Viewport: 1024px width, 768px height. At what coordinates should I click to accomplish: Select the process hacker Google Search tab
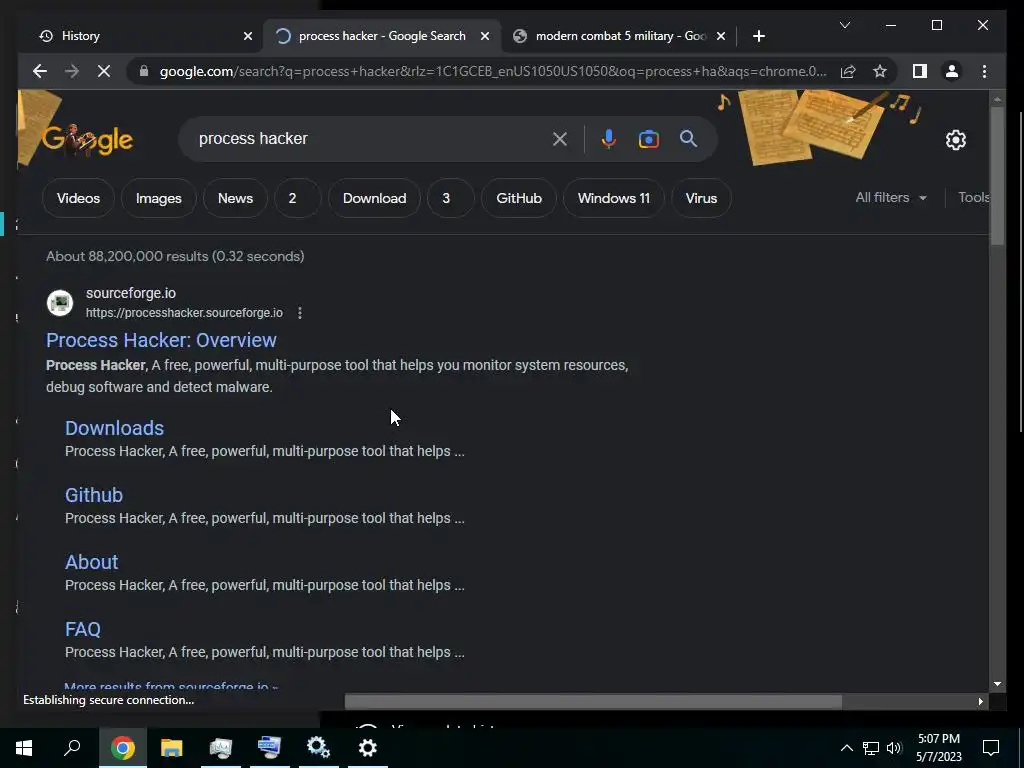click(381, 36)
